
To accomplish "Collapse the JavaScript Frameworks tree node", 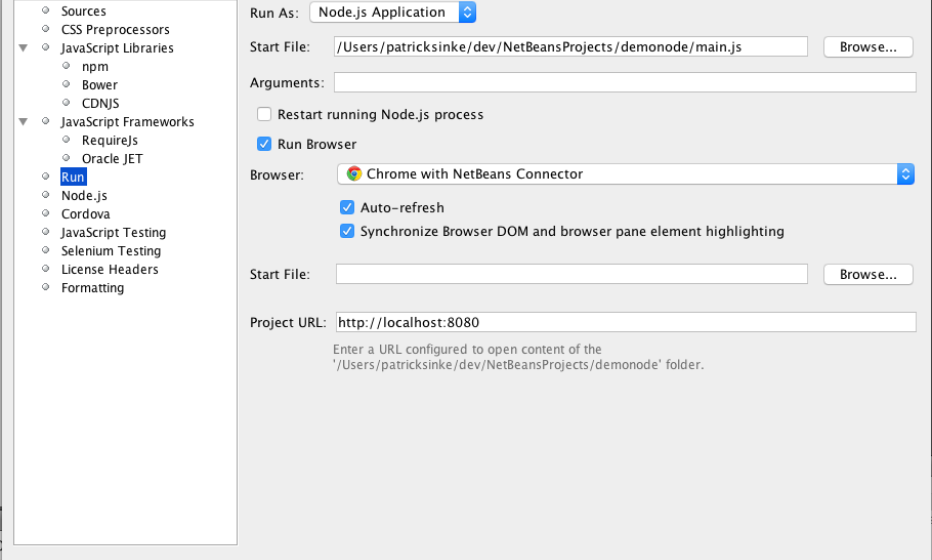I will coord(23,122).
